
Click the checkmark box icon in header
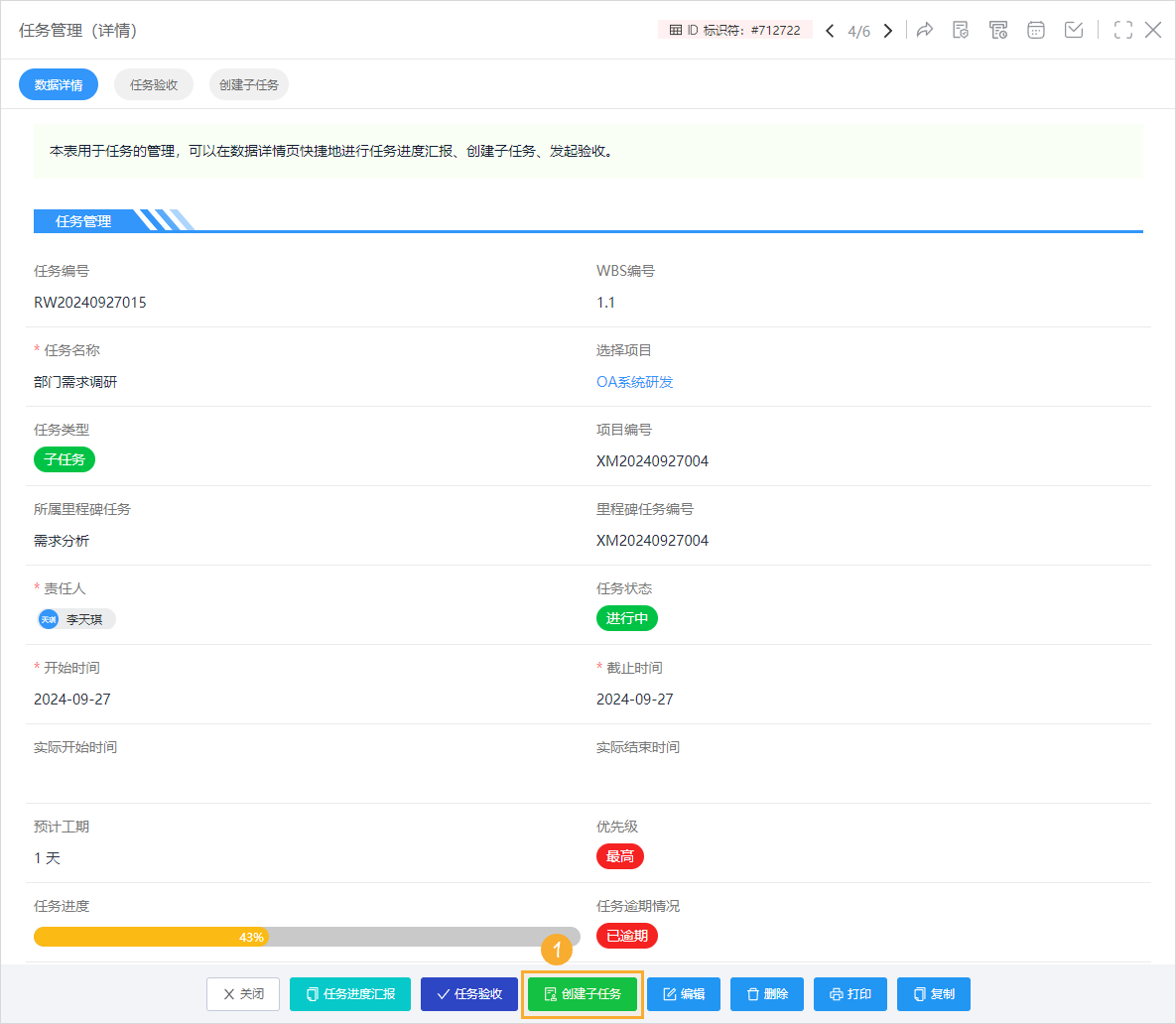click(1074, 30)
